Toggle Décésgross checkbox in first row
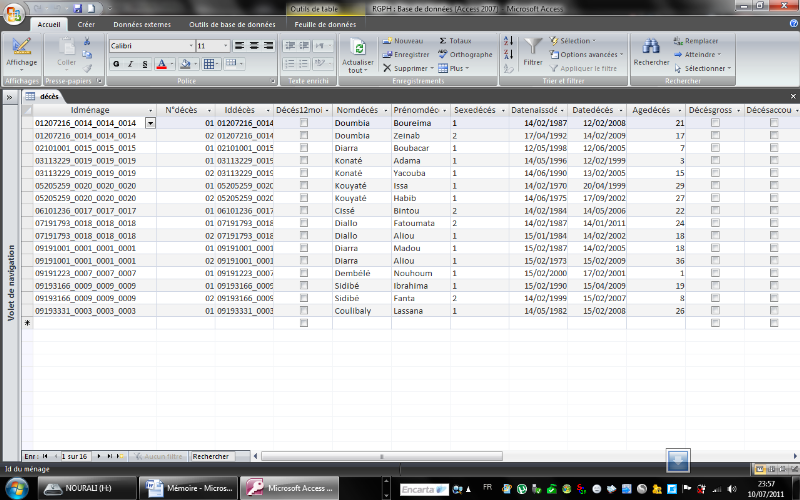The width and height of the screenshot is (800, 500). [x=715, y=123]
